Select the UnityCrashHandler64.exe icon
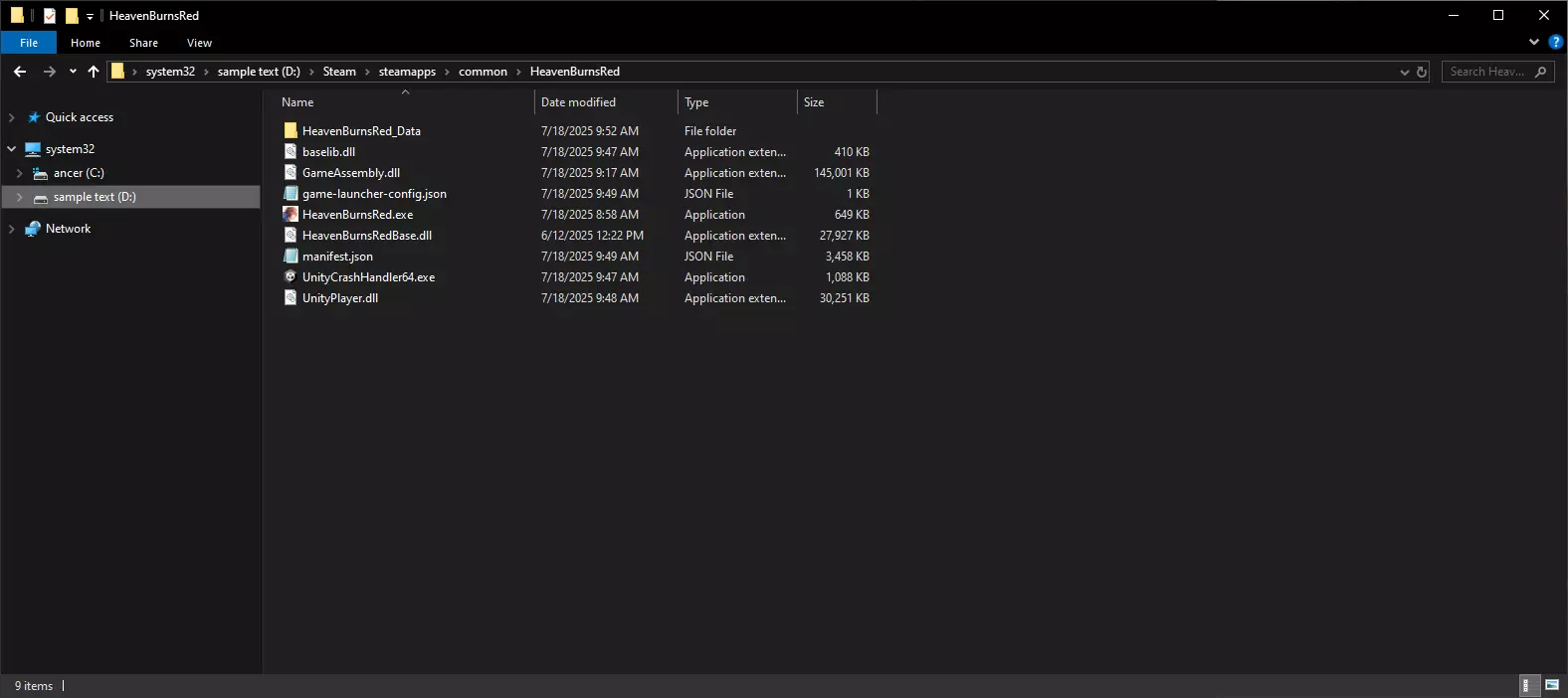The width and height of the screenshot is (1568, 698). click(291, 276)
